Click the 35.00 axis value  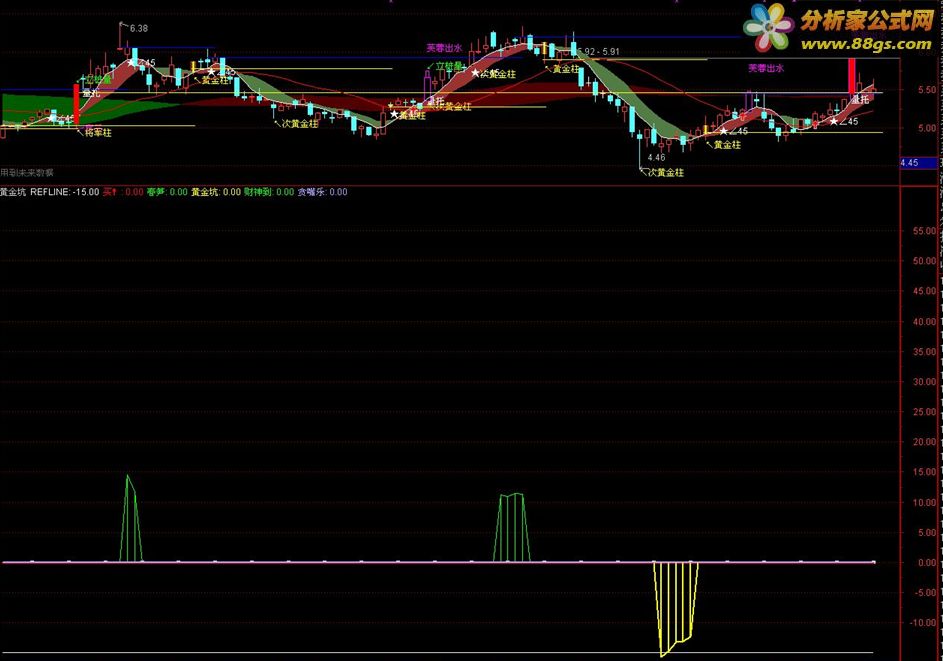(924, 352)
